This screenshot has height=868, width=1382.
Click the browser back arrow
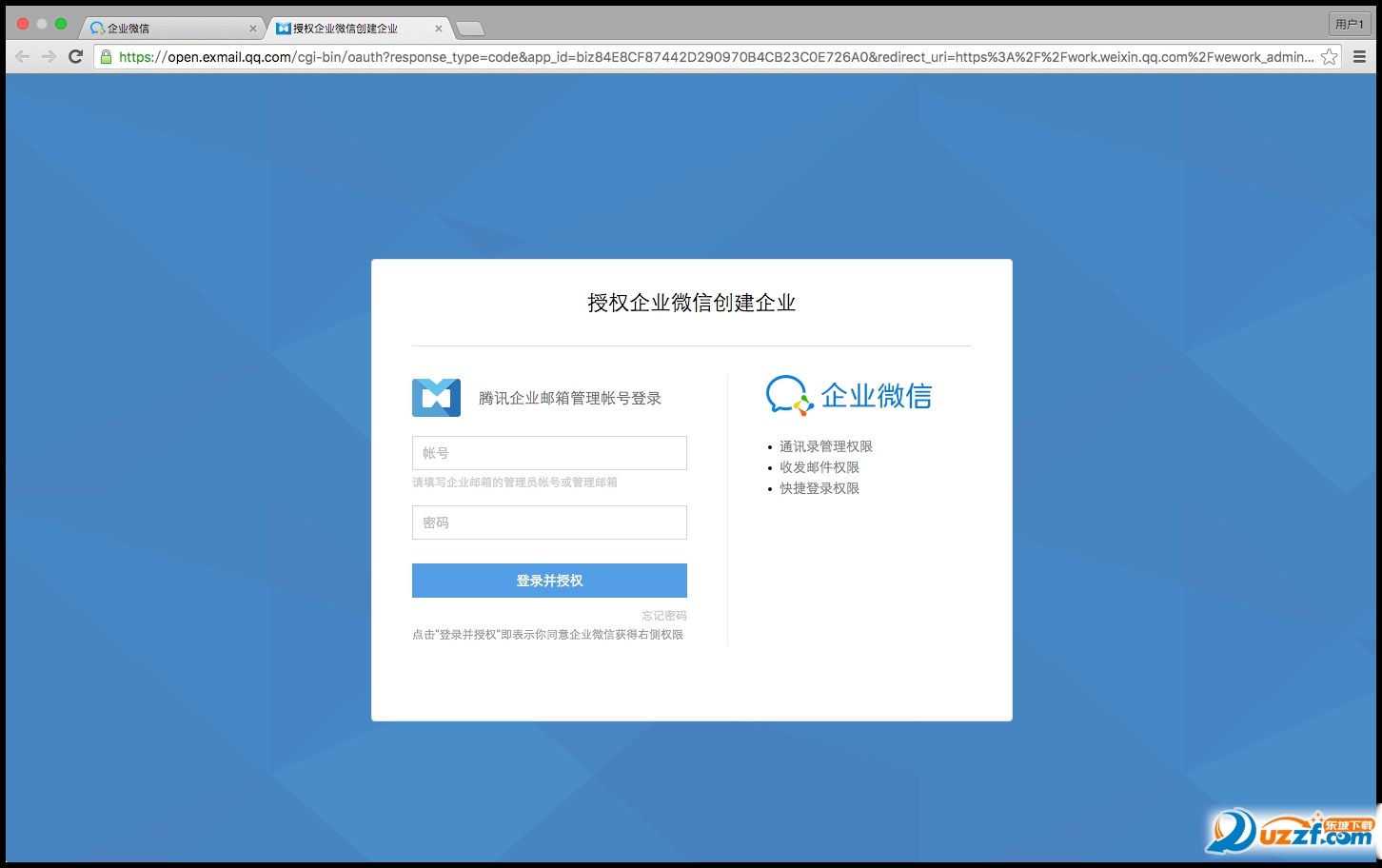point(22,57)
